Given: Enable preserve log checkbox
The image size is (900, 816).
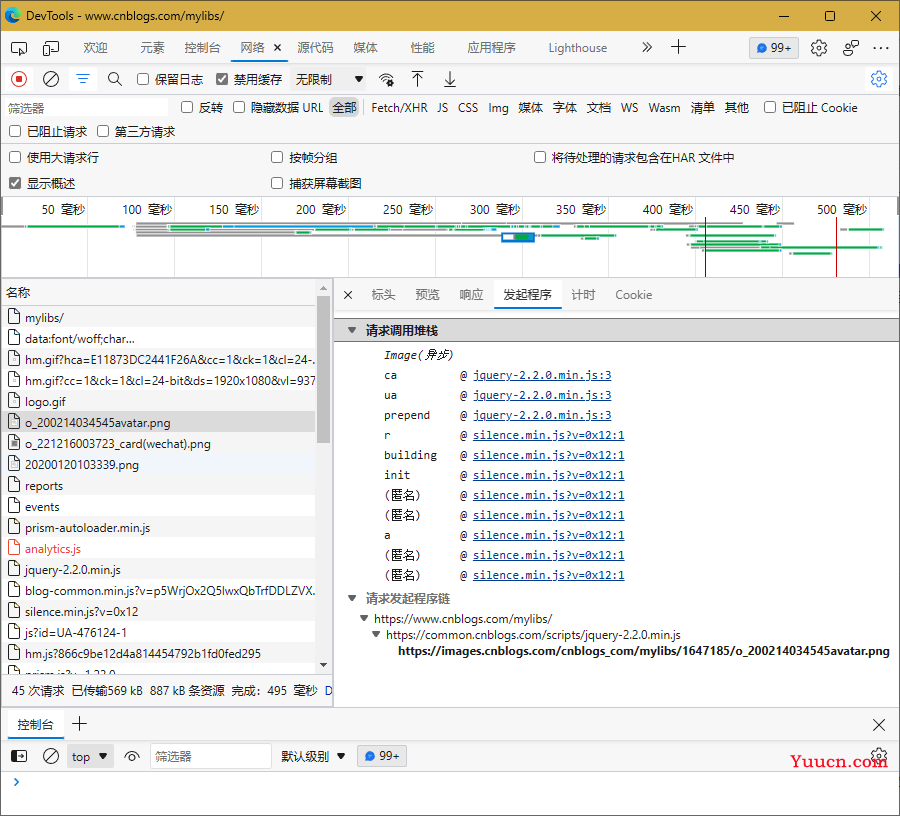Looking at the screenshot, I should [143, 79].
